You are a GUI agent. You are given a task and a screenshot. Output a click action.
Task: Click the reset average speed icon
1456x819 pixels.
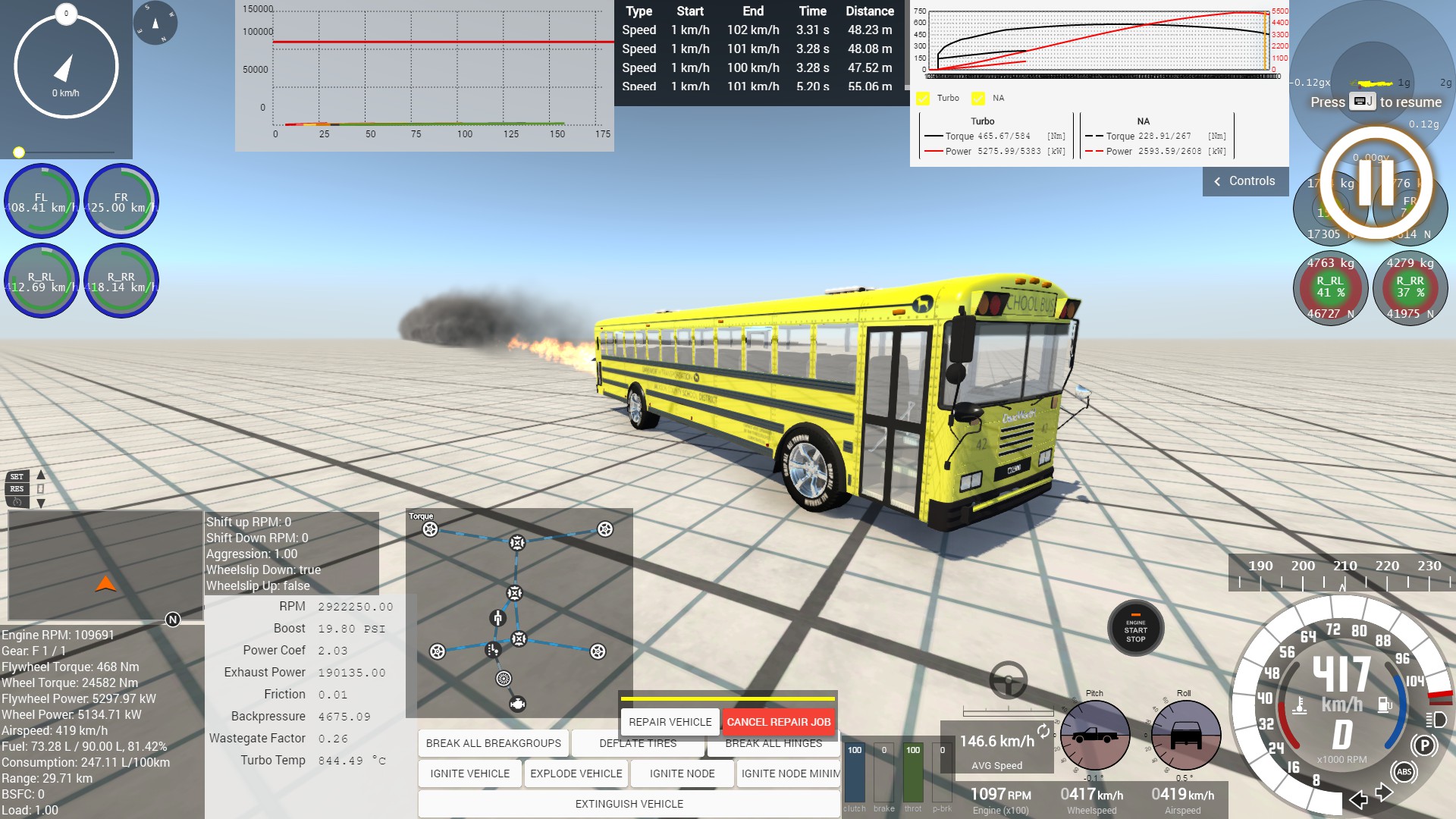pyautogui.click(x=1043, y=731)
